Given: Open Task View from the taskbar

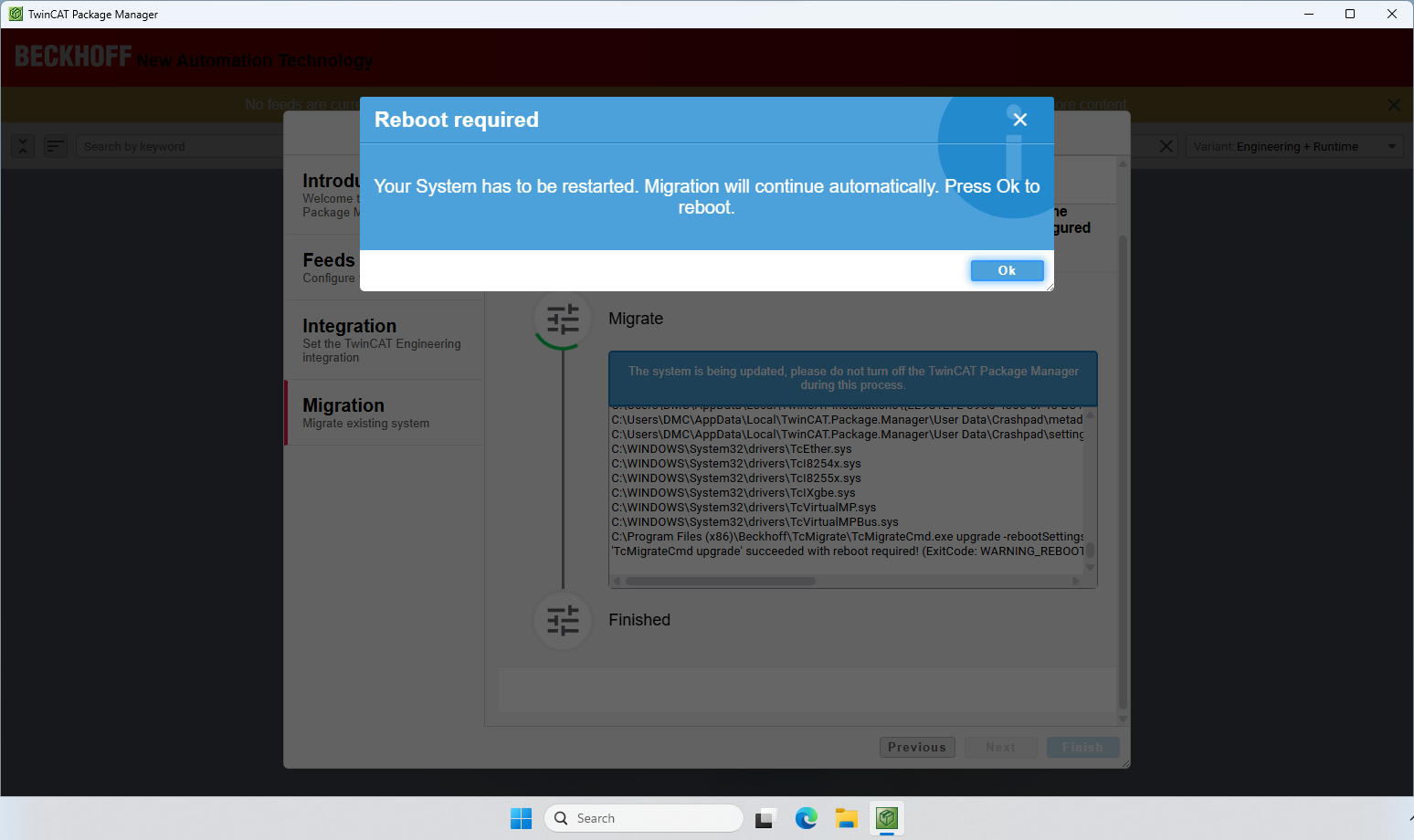Looking at the screenshot, I should pos(765,818).
